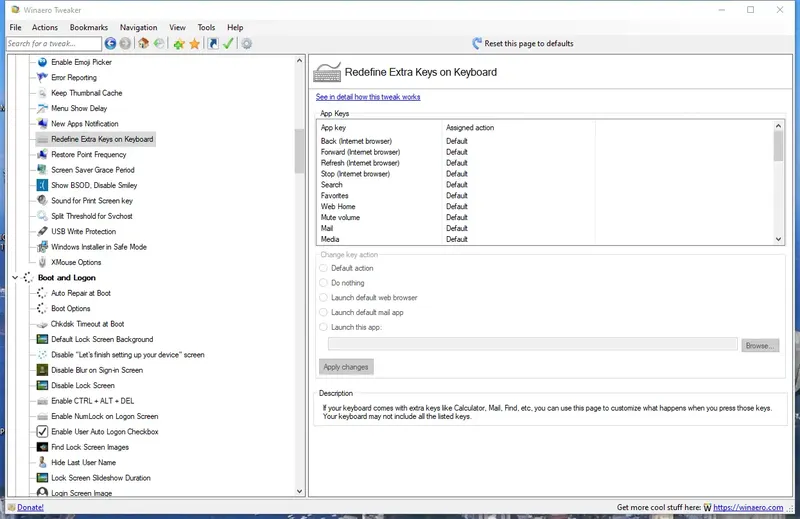Select Launch default mail app option

323,312
